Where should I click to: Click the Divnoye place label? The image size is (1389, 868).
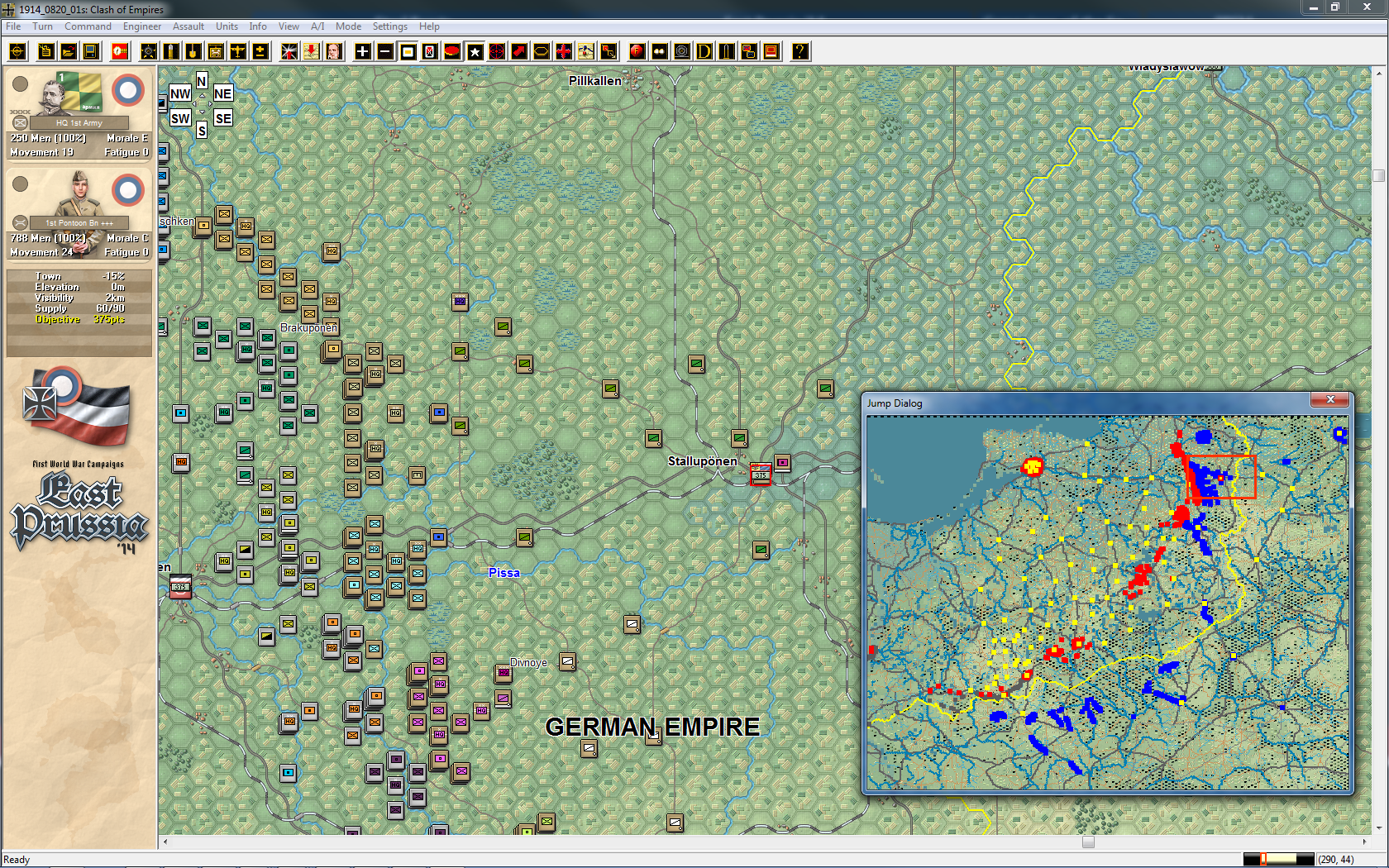[x=528, y=662]
